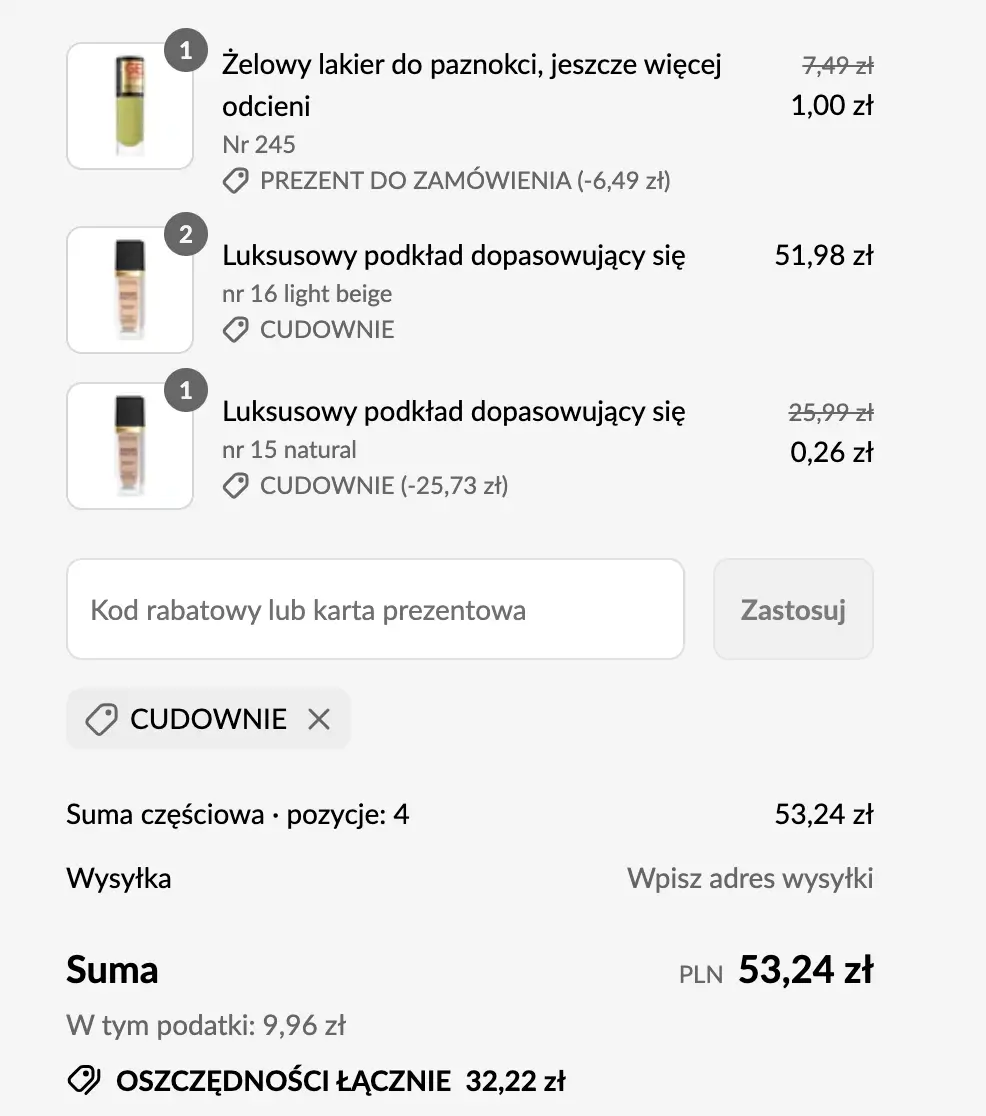Remove the CUDOWNIE discount code
Image resolution: width=986 pixels, height=1116 pixels.
coord(318,719)
